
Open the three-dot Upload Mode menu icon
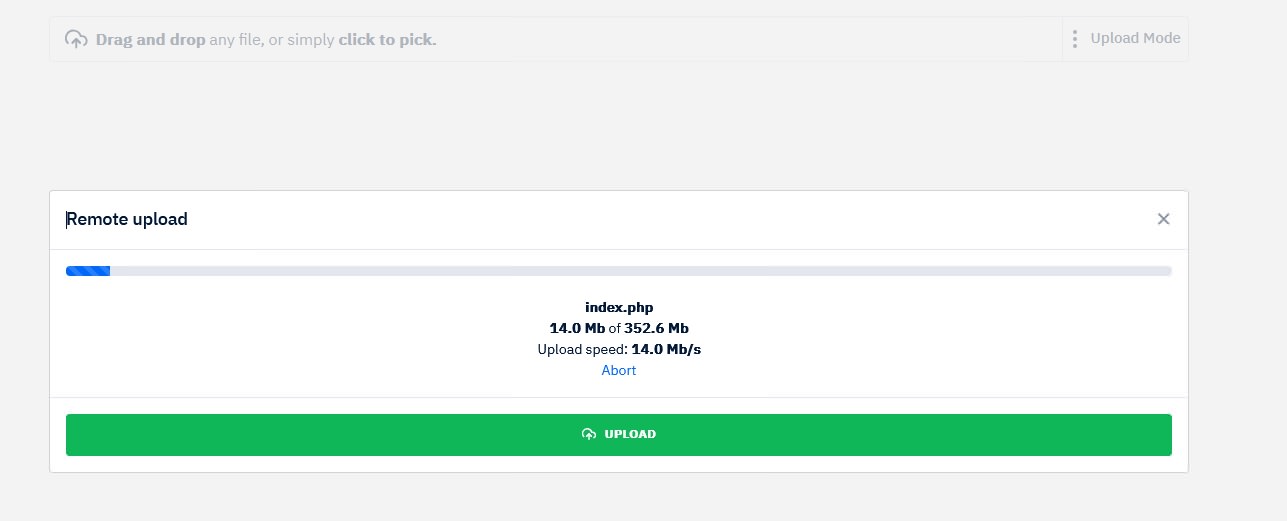[1075, 39]
